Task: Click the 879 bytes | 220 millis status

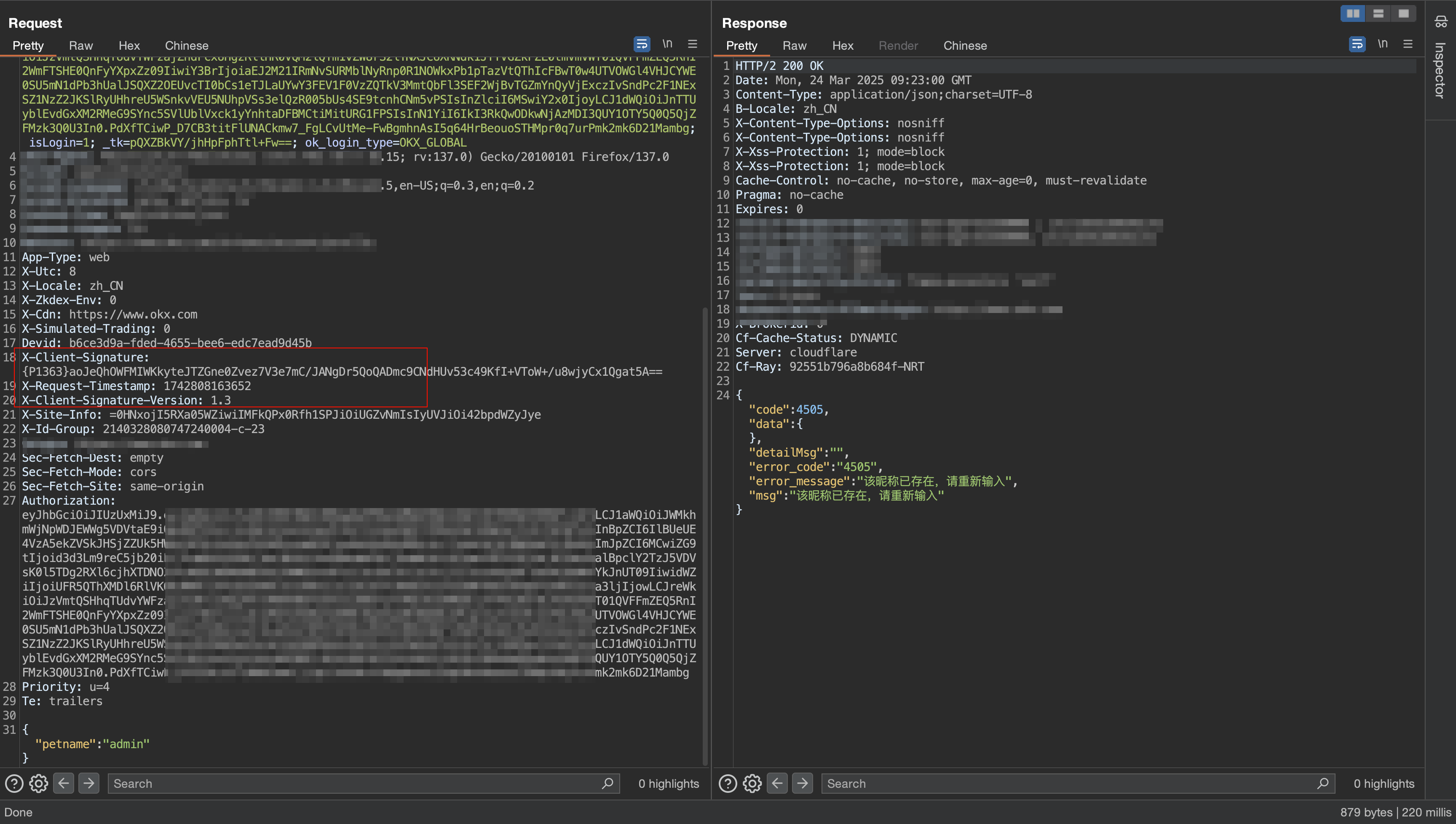Action: (1395, 812)
